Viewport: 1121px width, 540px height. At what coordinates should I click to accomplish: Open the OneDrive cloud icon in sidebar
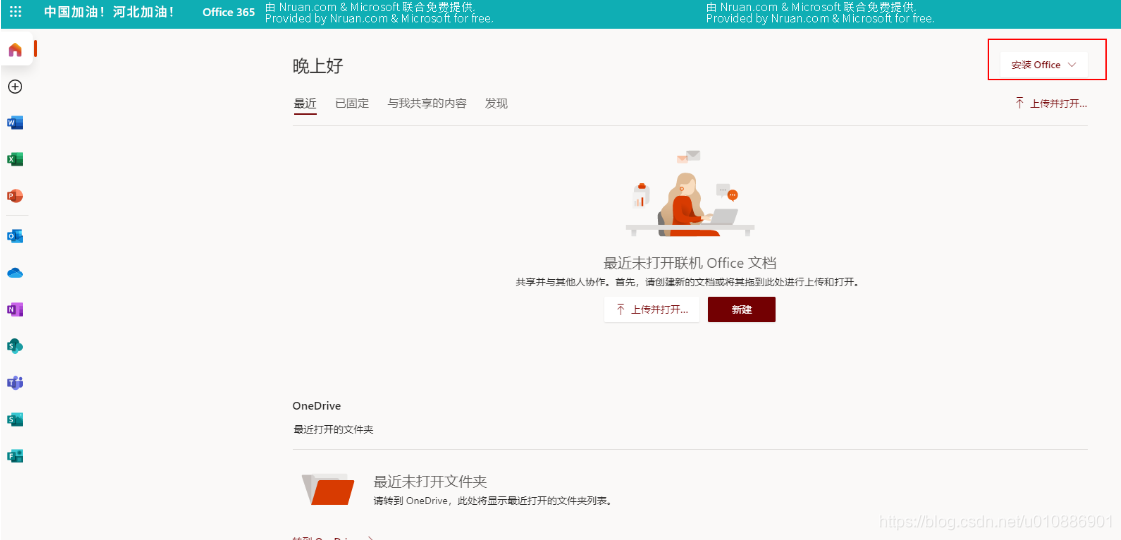[x=15, y=273]
